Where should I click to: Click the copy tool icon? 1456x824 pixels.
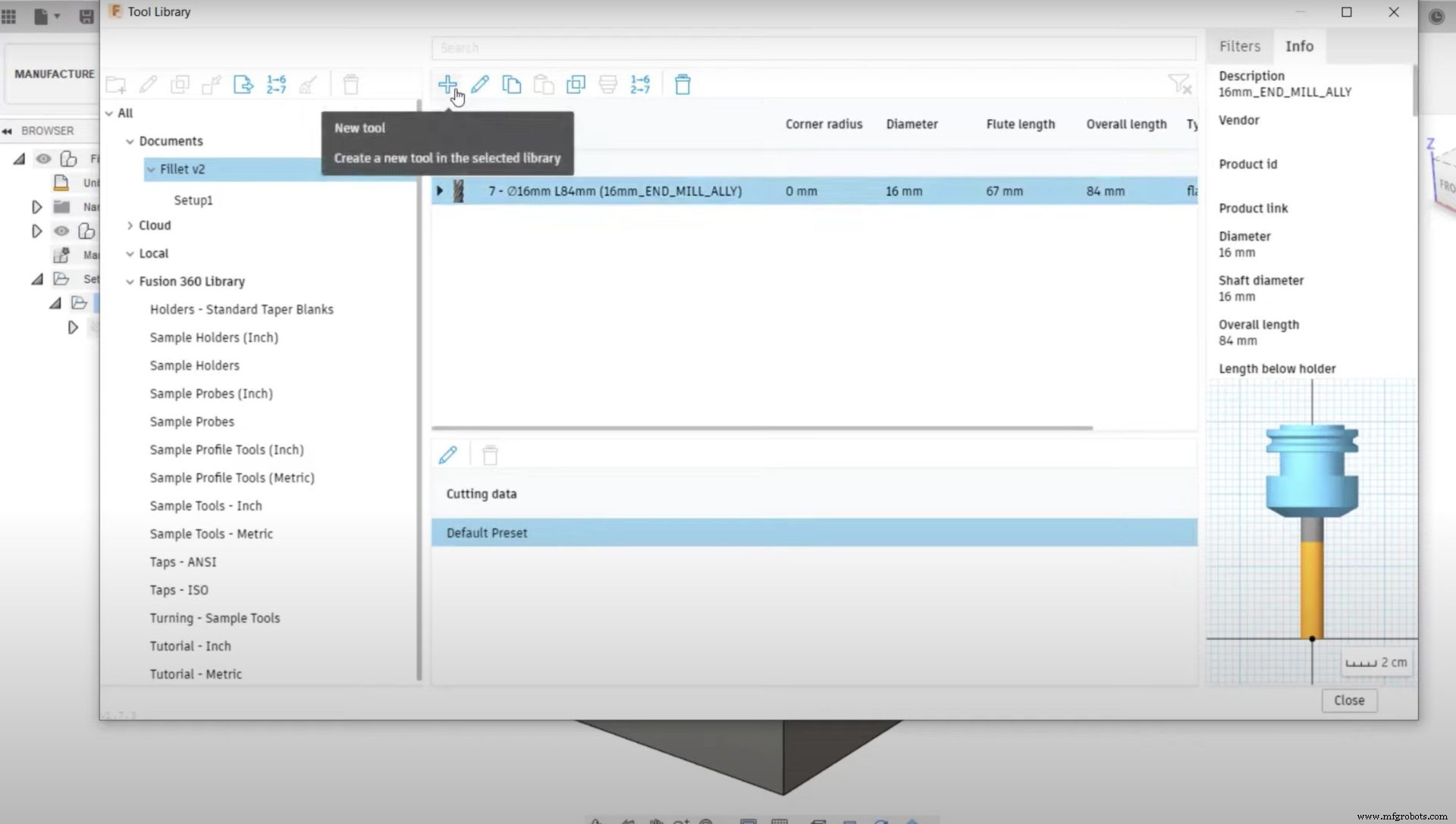pos(512,84)
